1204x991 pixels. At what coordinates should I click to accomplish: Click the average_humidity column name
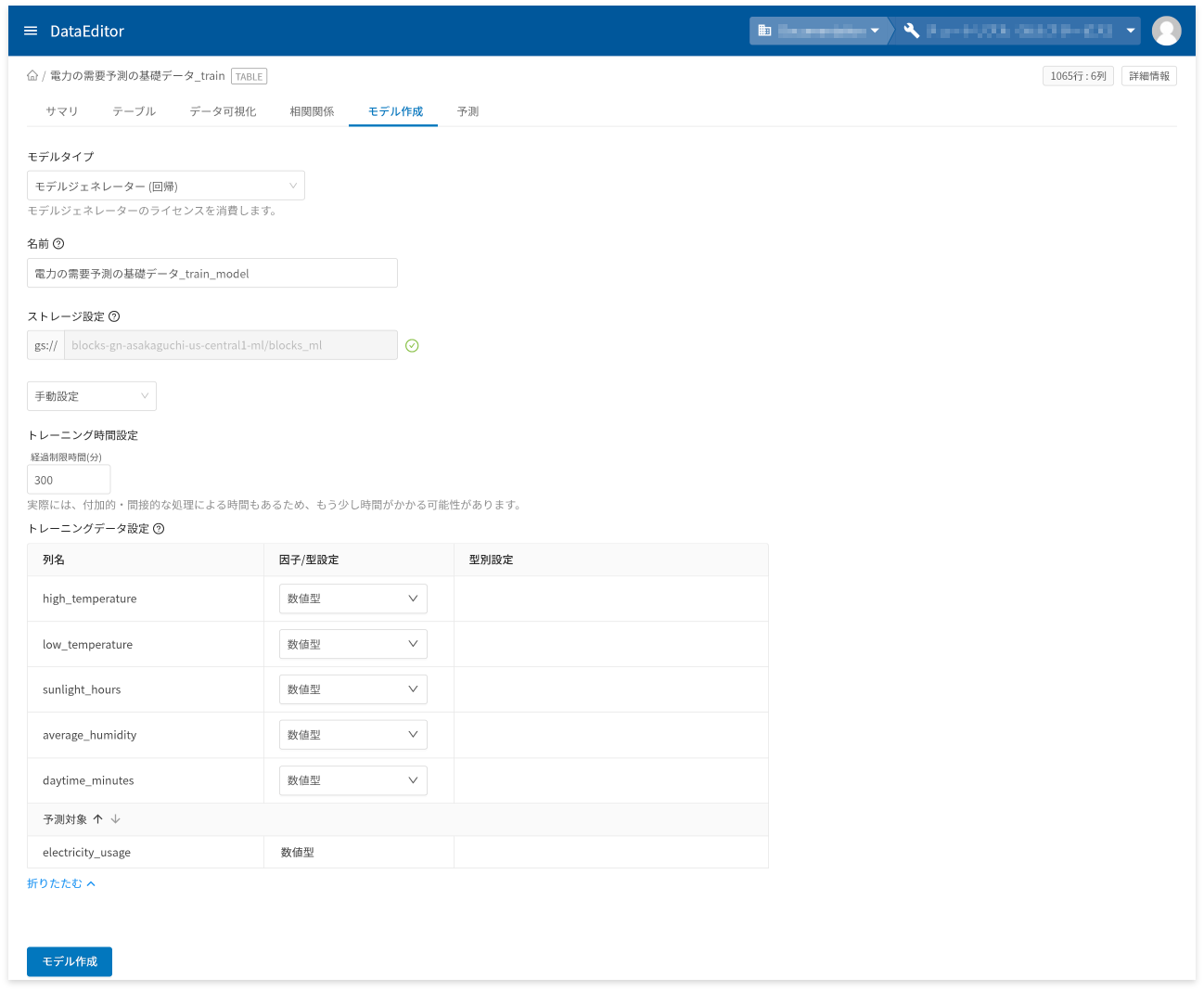(x=89, y=735)
